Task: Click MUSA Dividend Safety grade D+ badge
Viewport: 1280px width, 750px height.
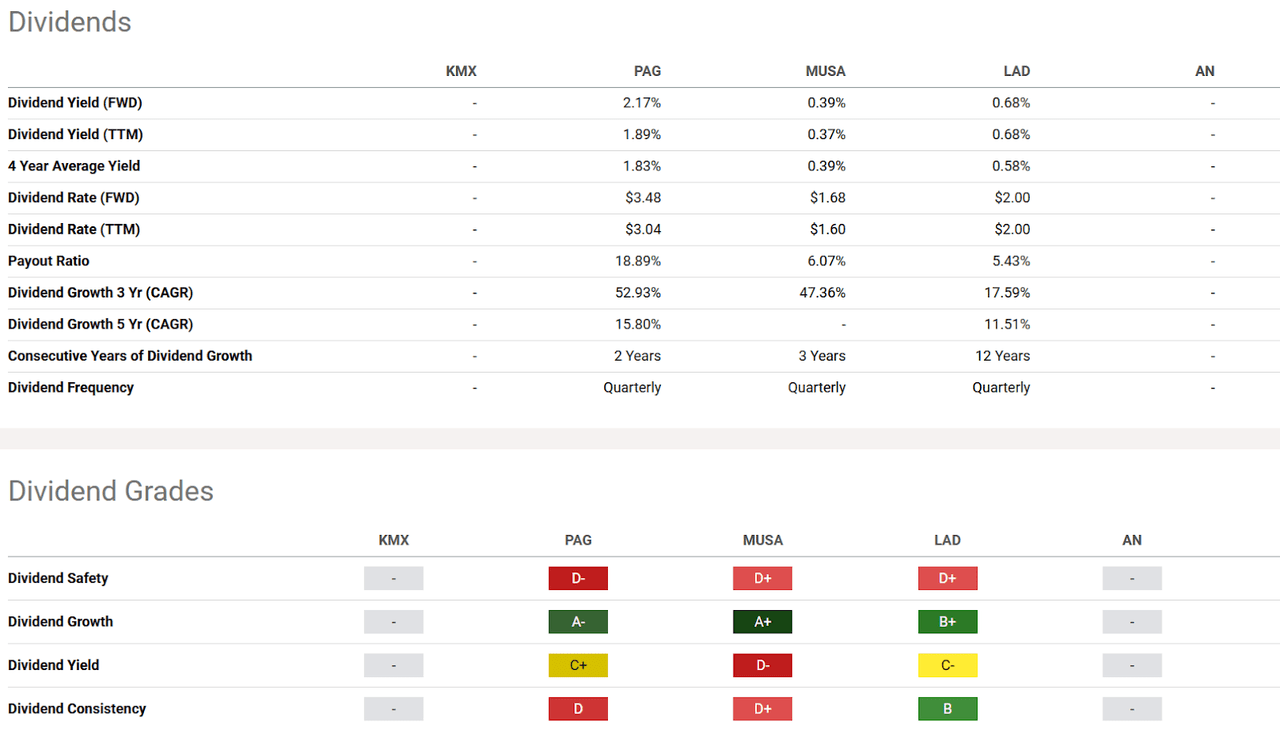Action: (x=763, y=578)
